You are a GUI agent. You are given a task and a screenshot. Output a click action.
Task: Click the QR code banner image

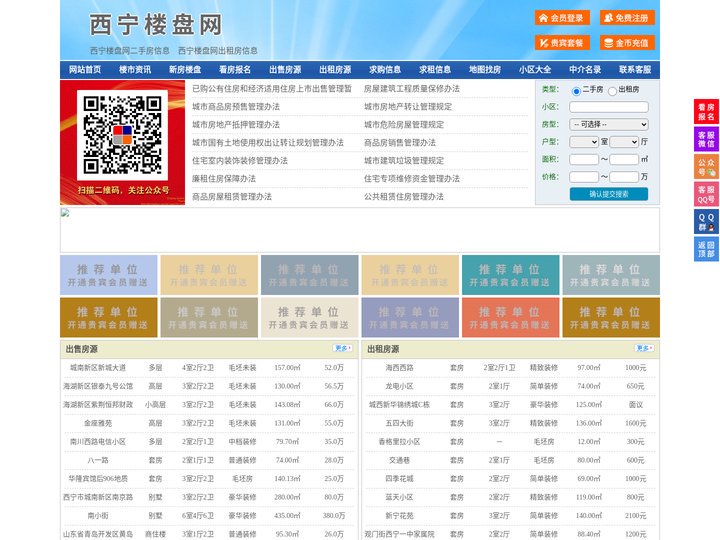123,142
